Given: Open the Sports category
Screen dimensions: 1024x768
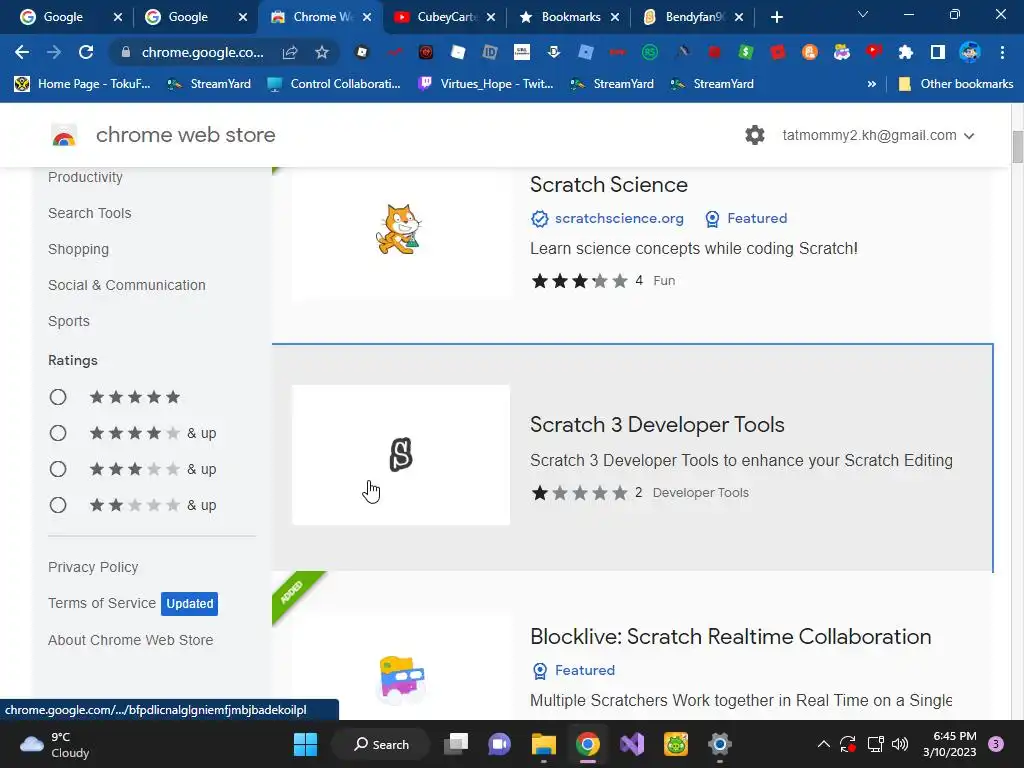Looking at the screenshot, I should point(69,321).
